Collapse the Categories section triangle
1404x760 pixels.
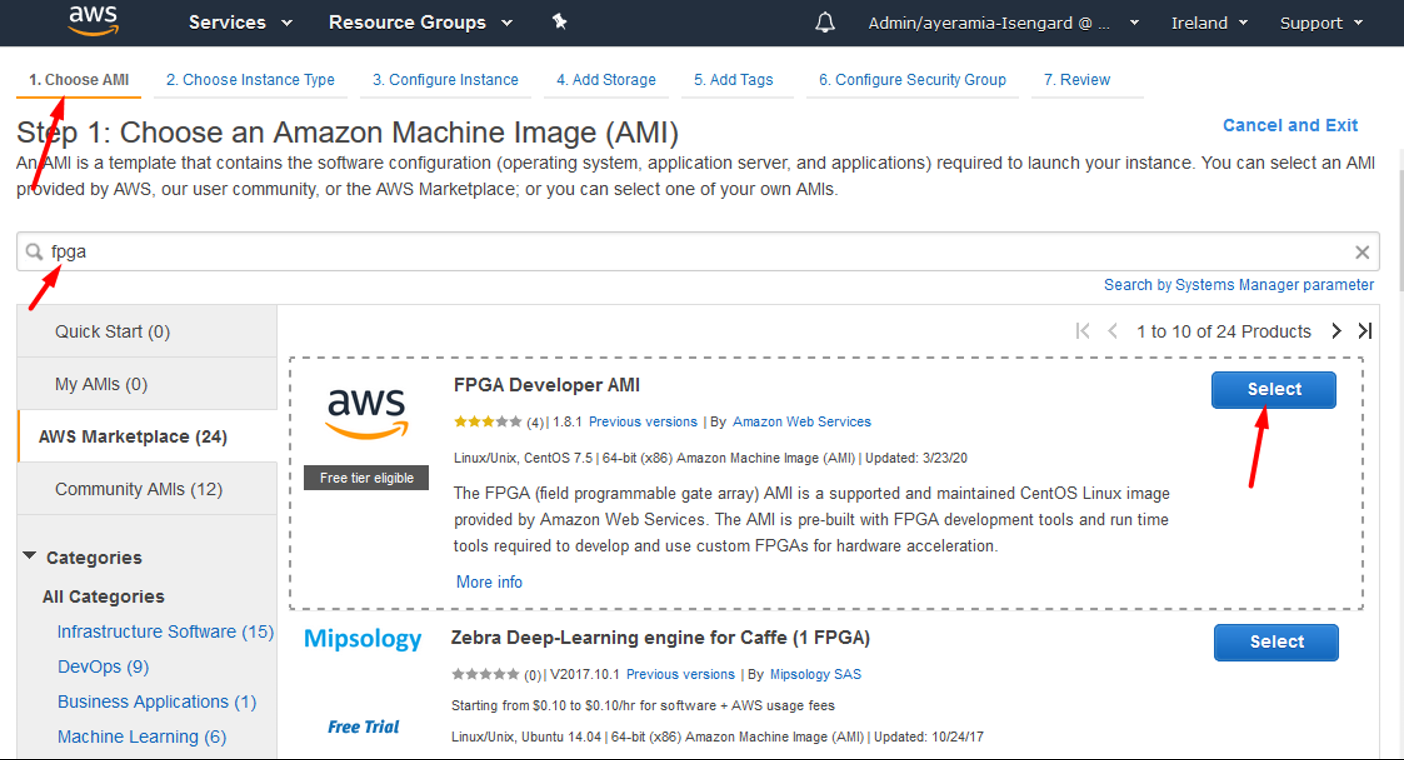pos(29,556)
